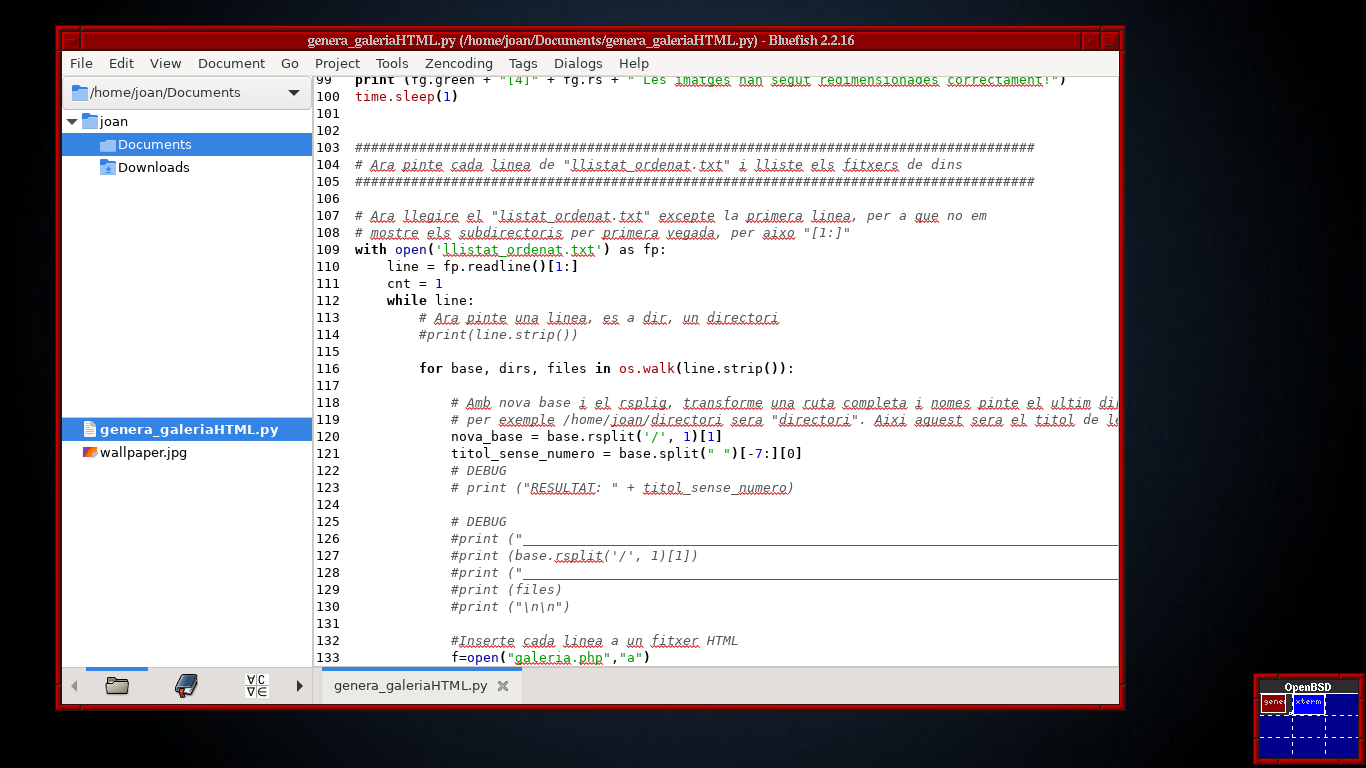1366x768 pixels.
Task: Click 'while line:' on line 112
Action: pyautogui.click(x=431, y=301)
